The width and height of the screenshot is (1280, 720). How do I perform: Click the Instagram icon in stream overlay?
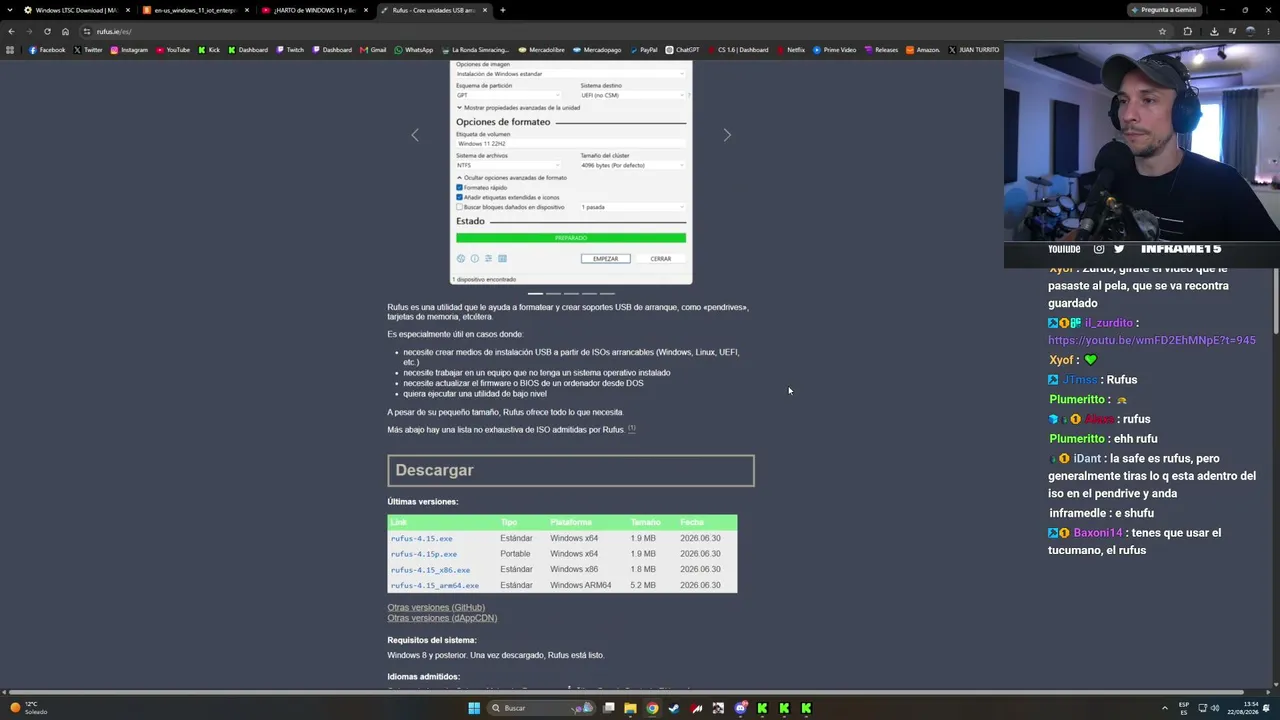[1099, 249]
